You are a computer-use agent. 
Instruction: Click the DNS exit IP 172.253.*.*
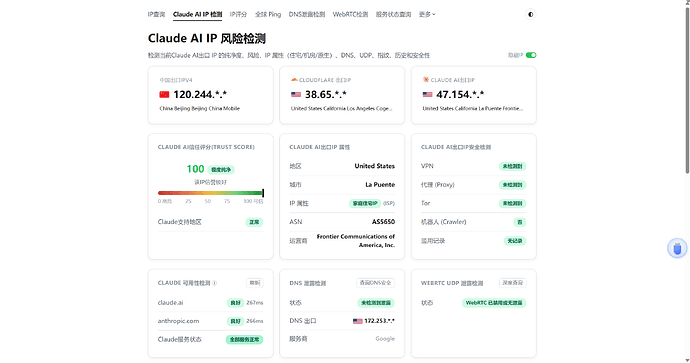click(379, 321)
